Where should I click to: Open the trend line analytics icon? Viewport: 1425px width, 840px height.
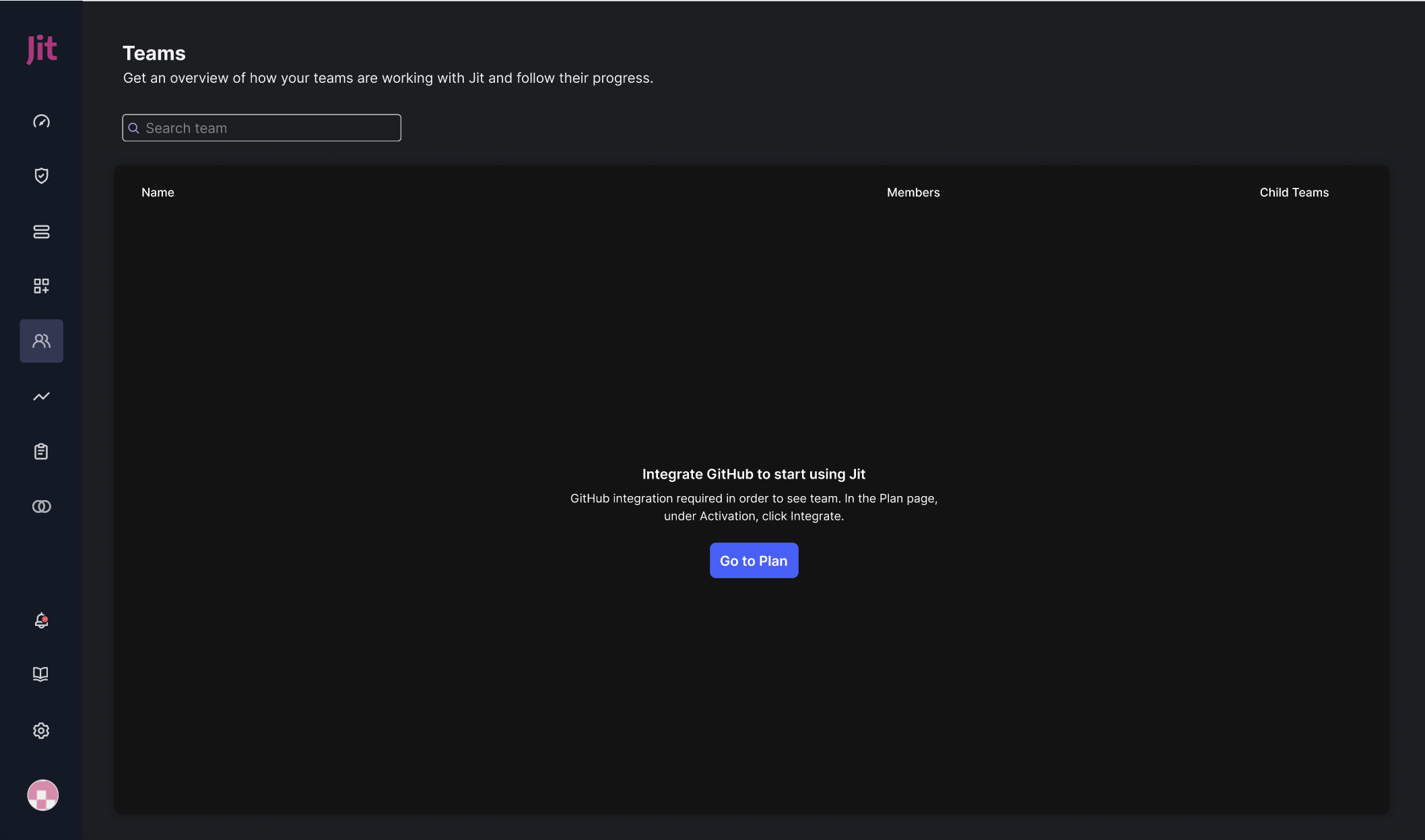pyautogui.click(x=42, y=396)
